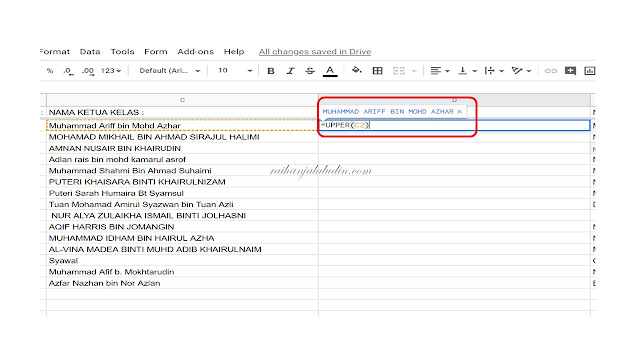The image size is (640, 360).
Task: Select cell 'Tuan Mohamad Amirul Syazwan bin Tuan Azli'
Action: 182,204
